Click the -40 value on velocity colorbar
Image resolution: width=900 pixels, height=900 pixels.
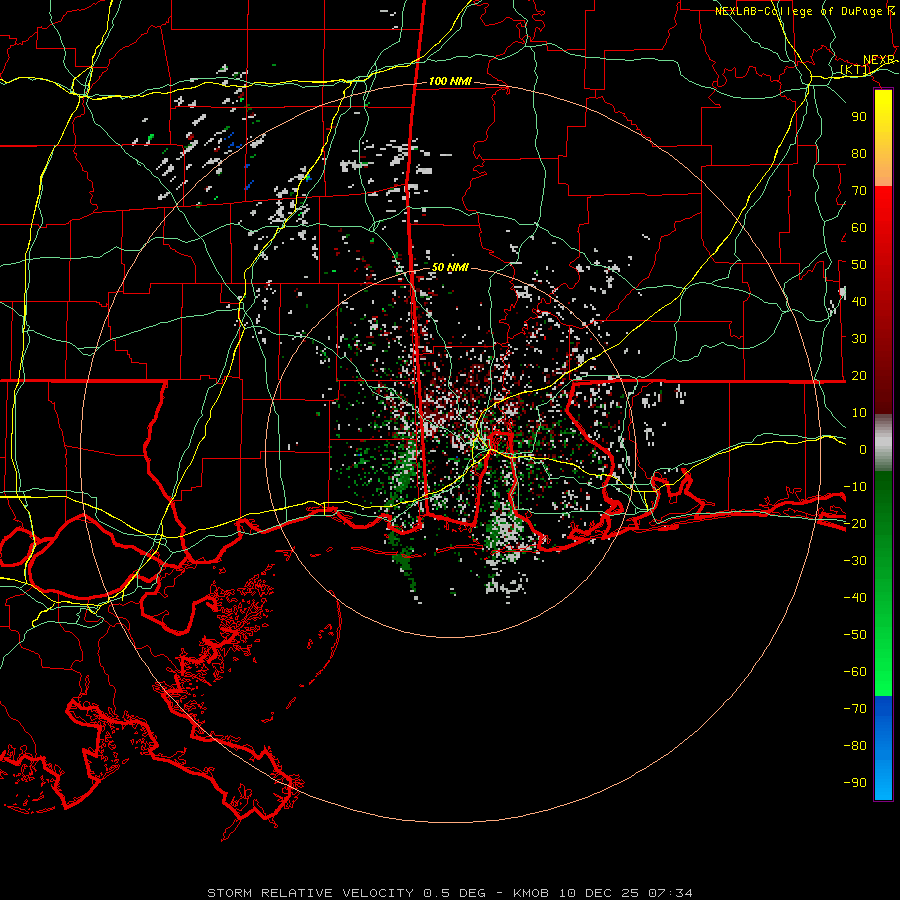click(855, 598)
